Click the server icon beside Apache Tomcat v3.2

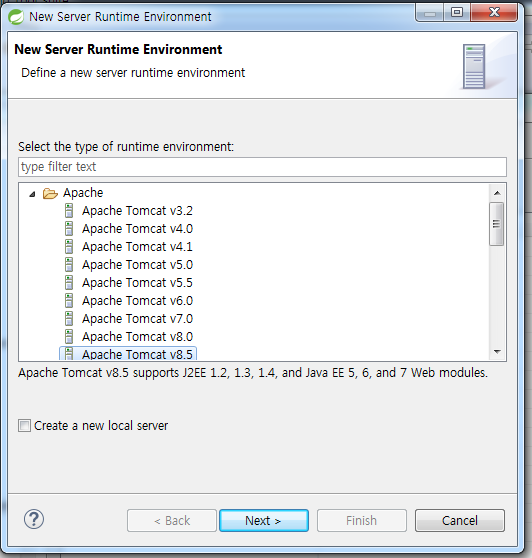(x=69, y=211)
